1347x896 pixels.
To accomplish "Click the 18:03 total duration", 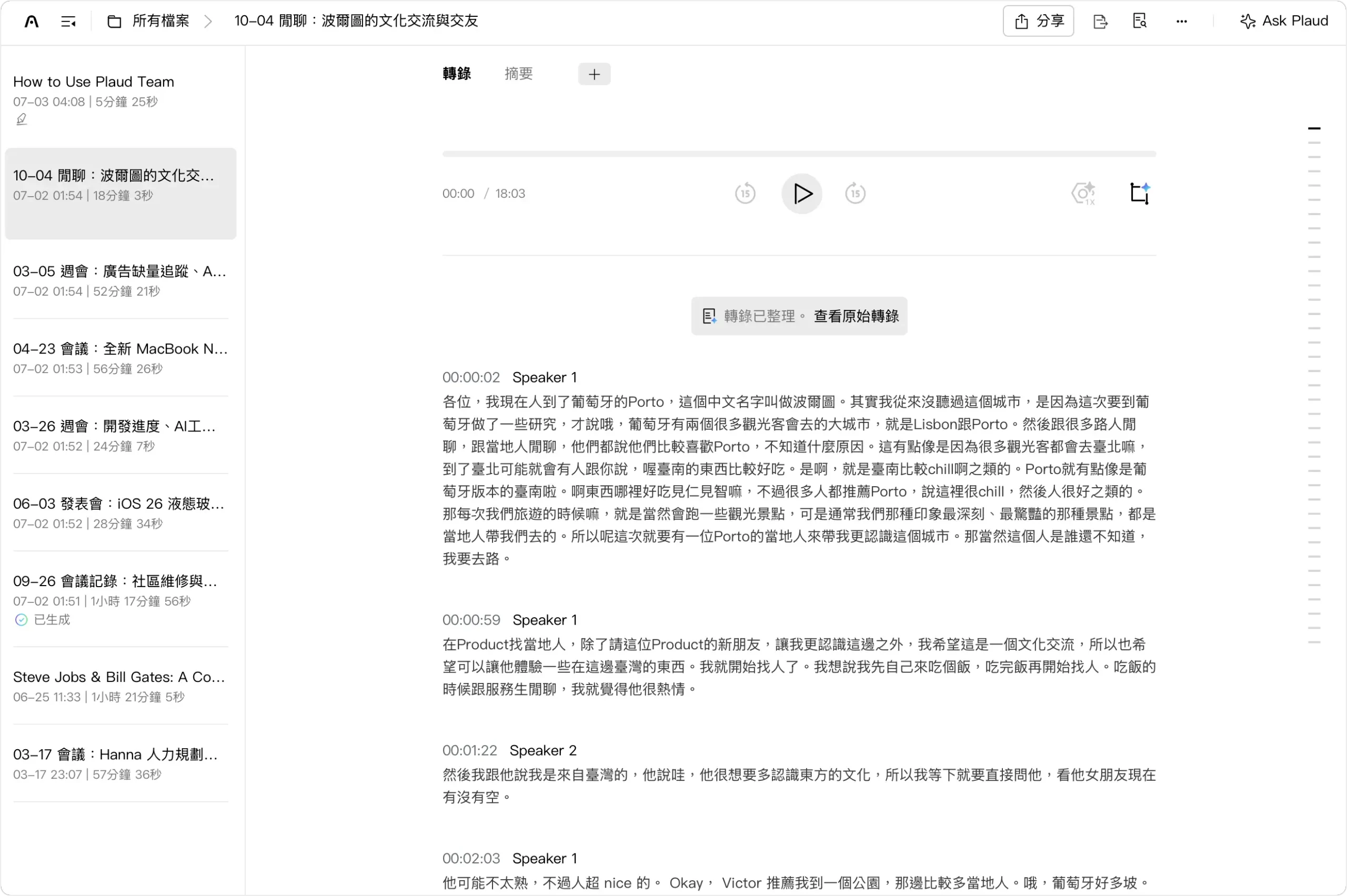I will coord(510,194).
